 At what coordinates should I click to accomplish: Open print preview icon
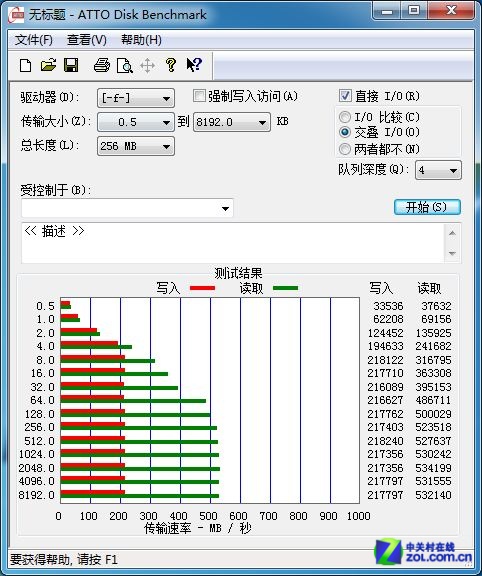tap(125, 66)
